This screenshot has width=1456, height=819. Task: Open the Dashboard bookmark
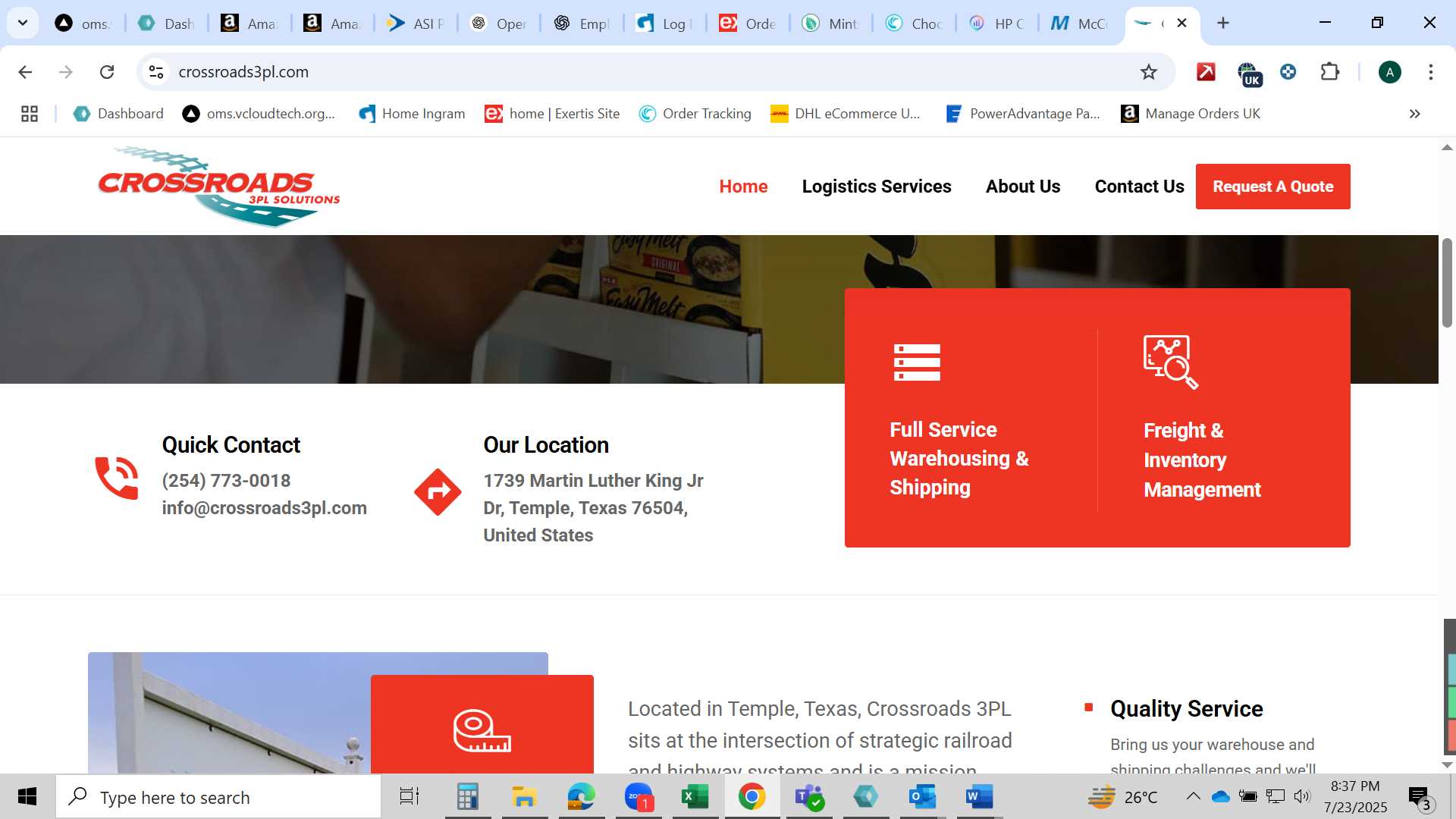[118, 114]
